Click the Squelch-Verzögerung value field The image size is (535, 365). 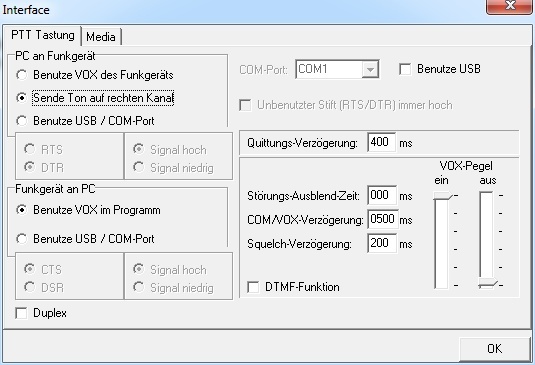(x=382, y=243)
